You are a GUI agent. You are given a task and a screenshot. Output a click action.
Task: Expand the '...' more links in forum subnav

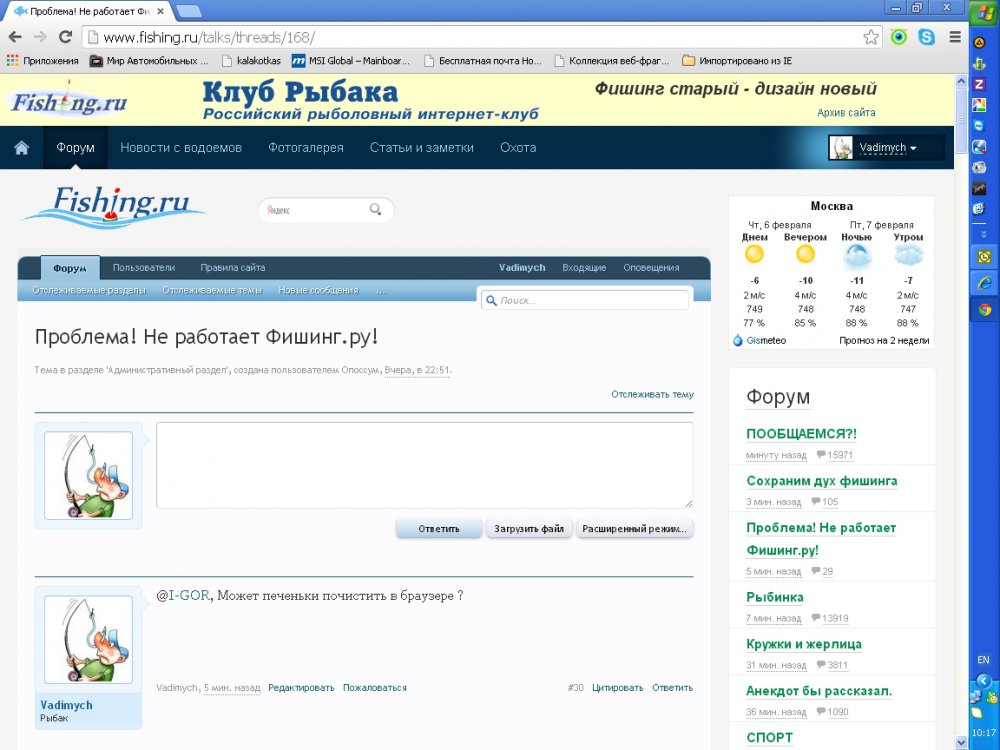coord(380,291)
